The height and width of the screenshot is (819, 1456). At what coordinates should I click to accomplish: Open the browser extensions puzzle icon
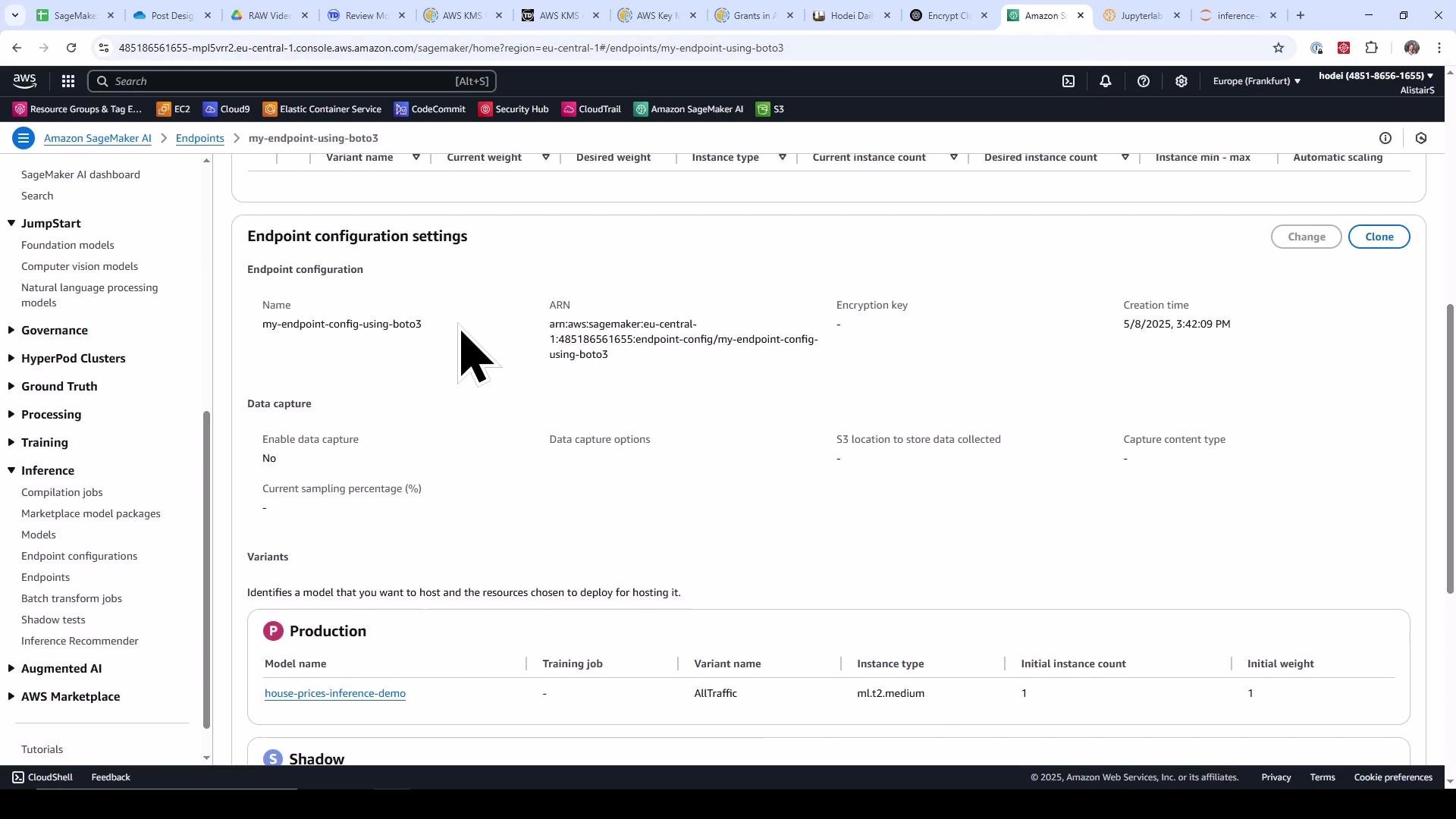click(1372, 48)
